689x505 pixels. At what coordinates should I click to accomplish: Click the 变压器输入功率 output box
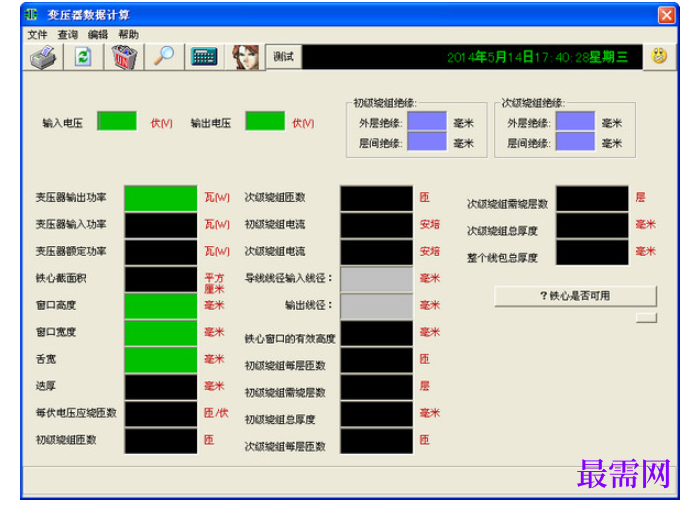tap(161, 225)
